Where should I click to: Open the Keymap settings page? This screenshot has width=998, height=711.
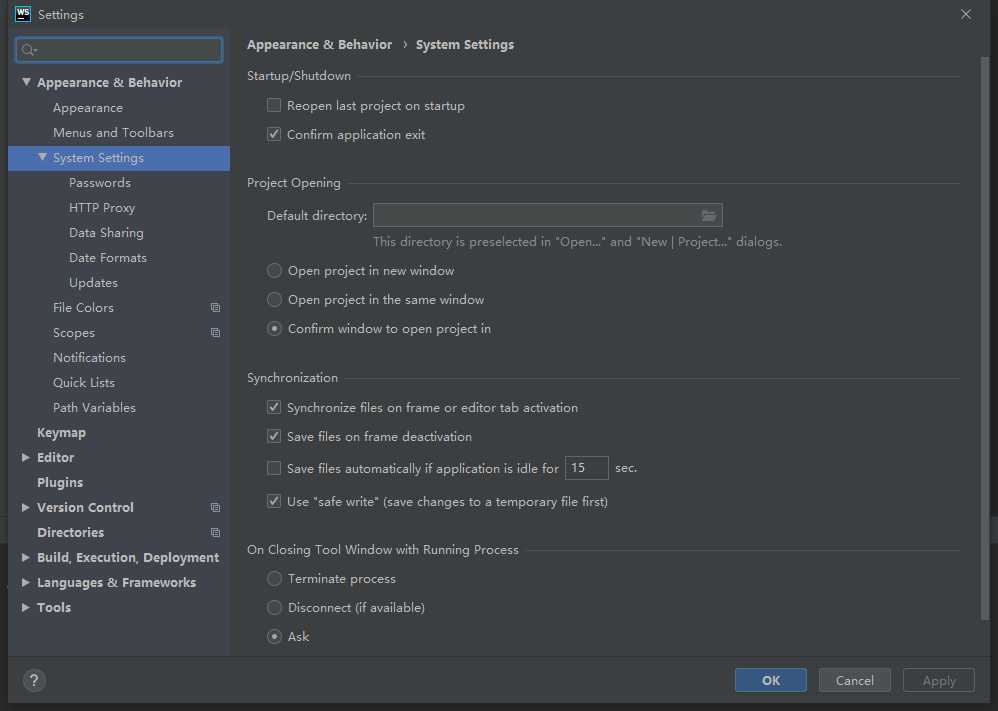(61, 433)
